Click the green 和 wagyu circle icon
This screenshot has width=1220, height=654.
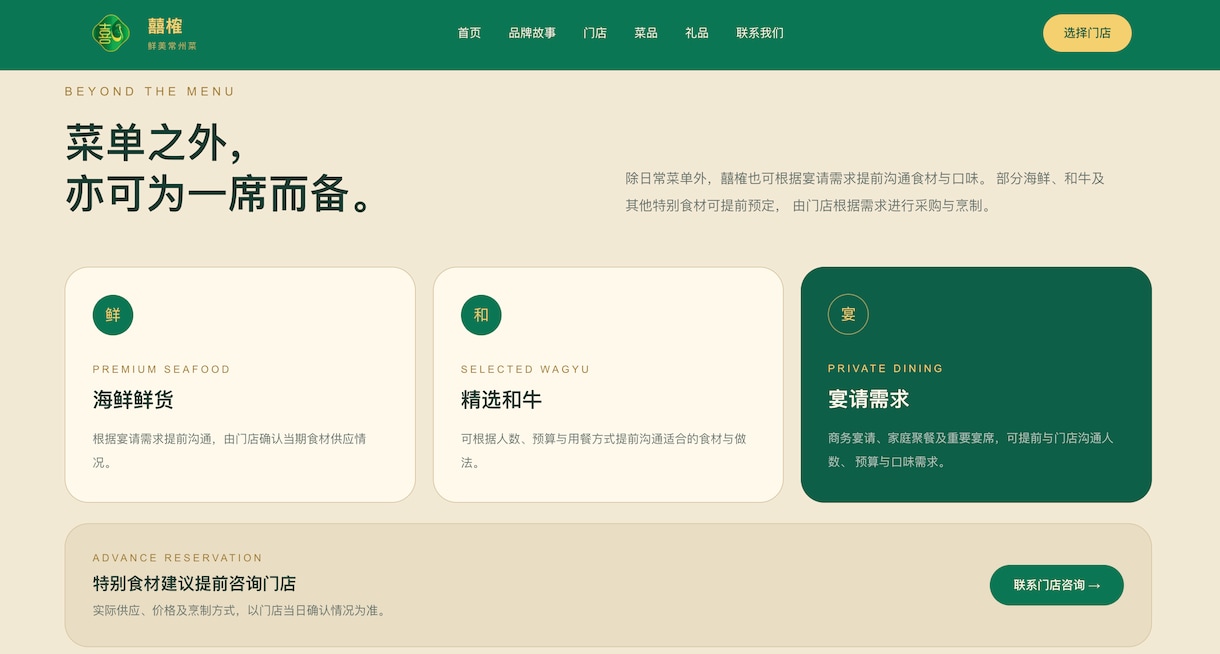(x=481, y=315)
